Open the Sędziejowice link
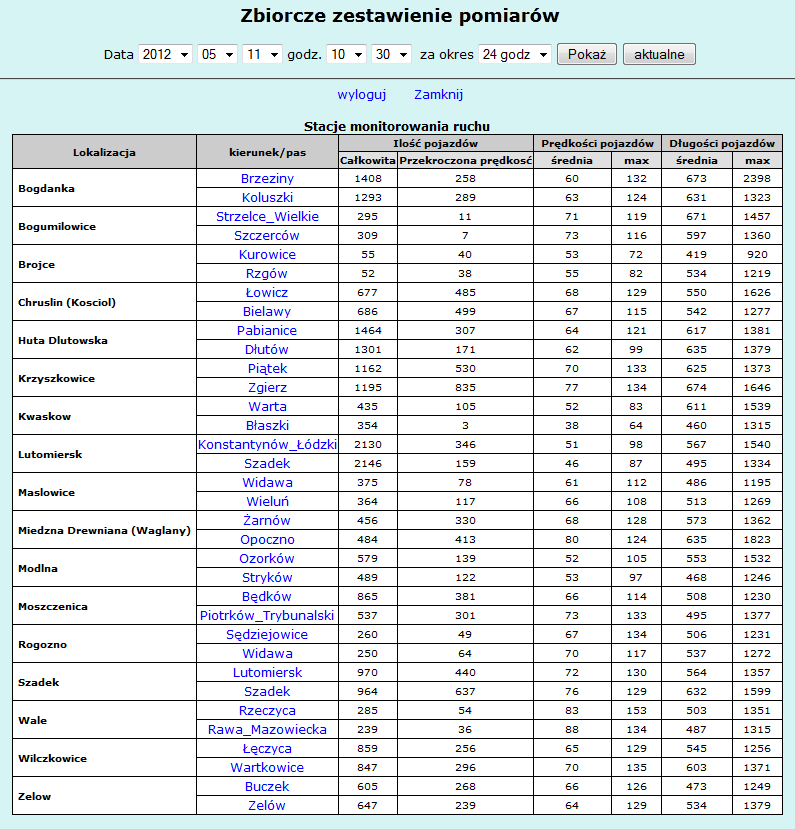Image resolution: width=795 pixels, height=829 pixels. (267, 635)
